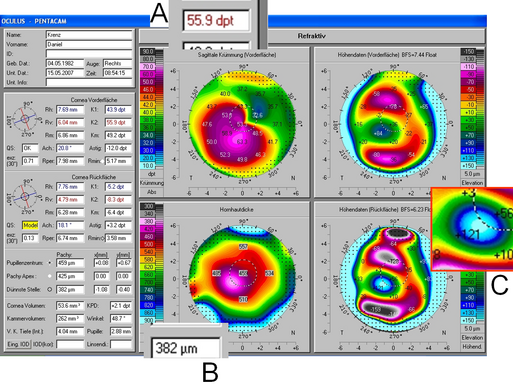
Task: Click the Pupille value 2.88 mm
Action: [x=121, y=331]
